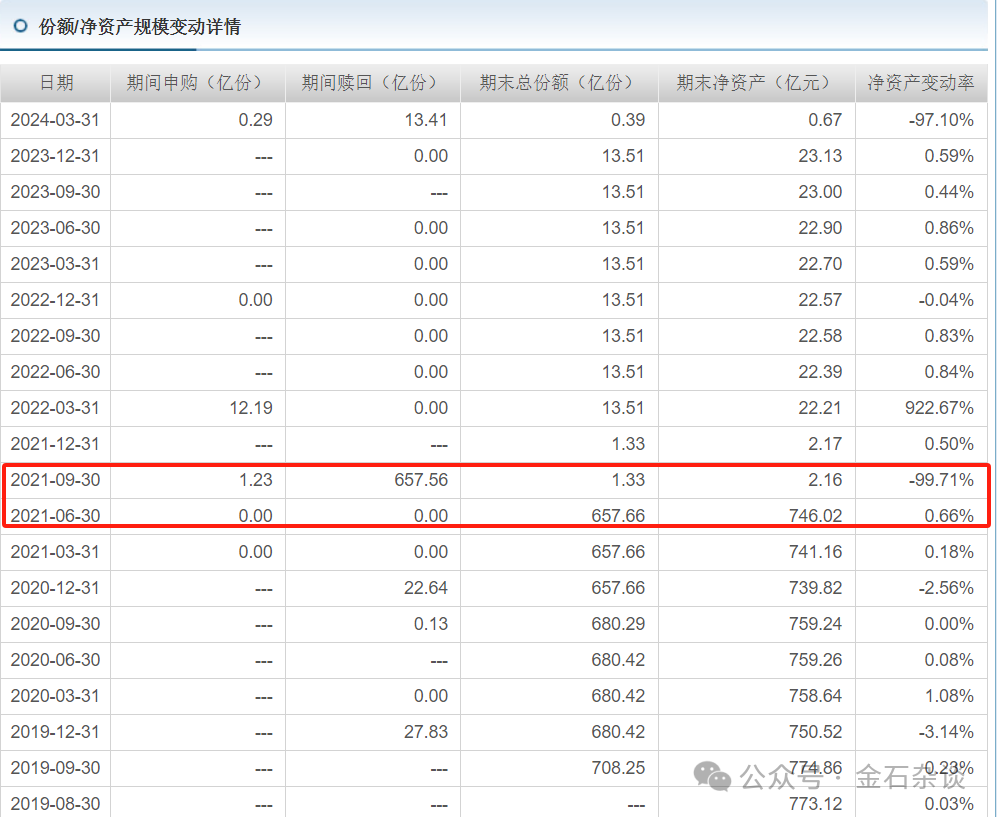
Task: Click the -2.56% change rate
Action: [x=946, y=588]
